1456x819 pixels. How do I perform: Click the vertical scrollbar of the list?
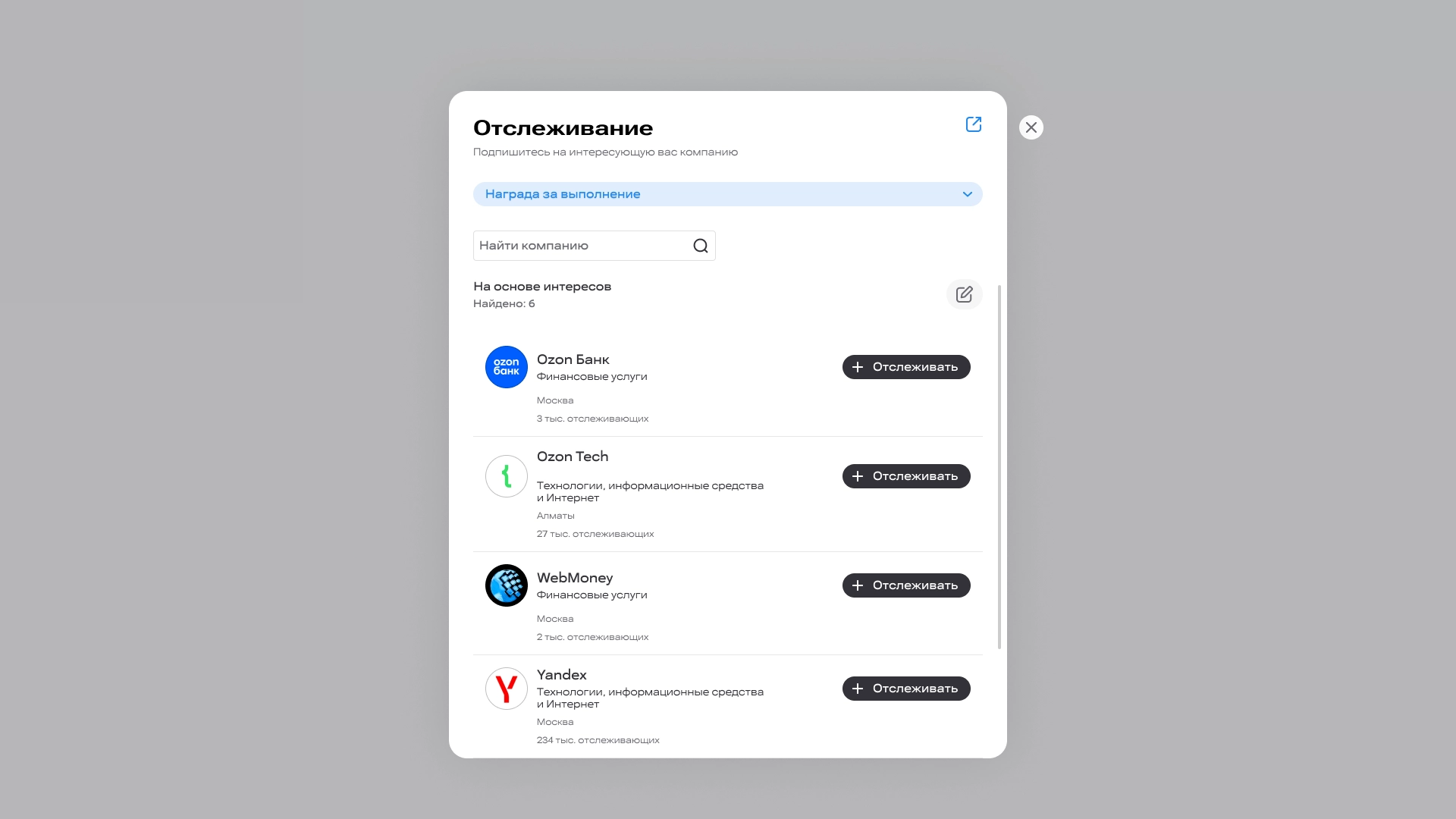click(x=999, y=467)
